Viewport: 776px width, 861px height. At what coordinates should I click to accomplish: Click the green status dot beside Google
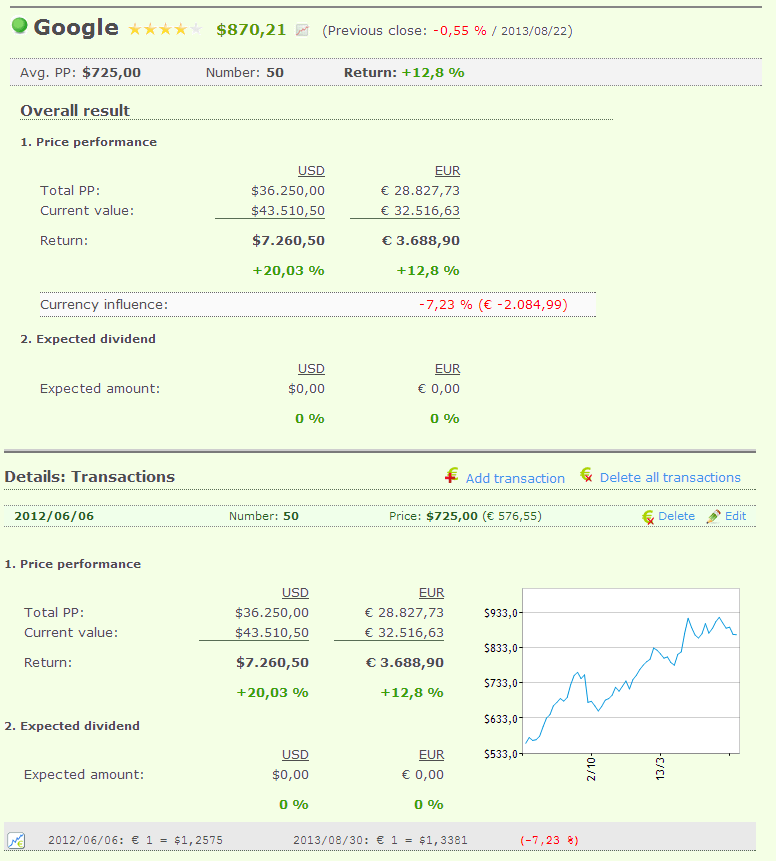pos(20,26)
